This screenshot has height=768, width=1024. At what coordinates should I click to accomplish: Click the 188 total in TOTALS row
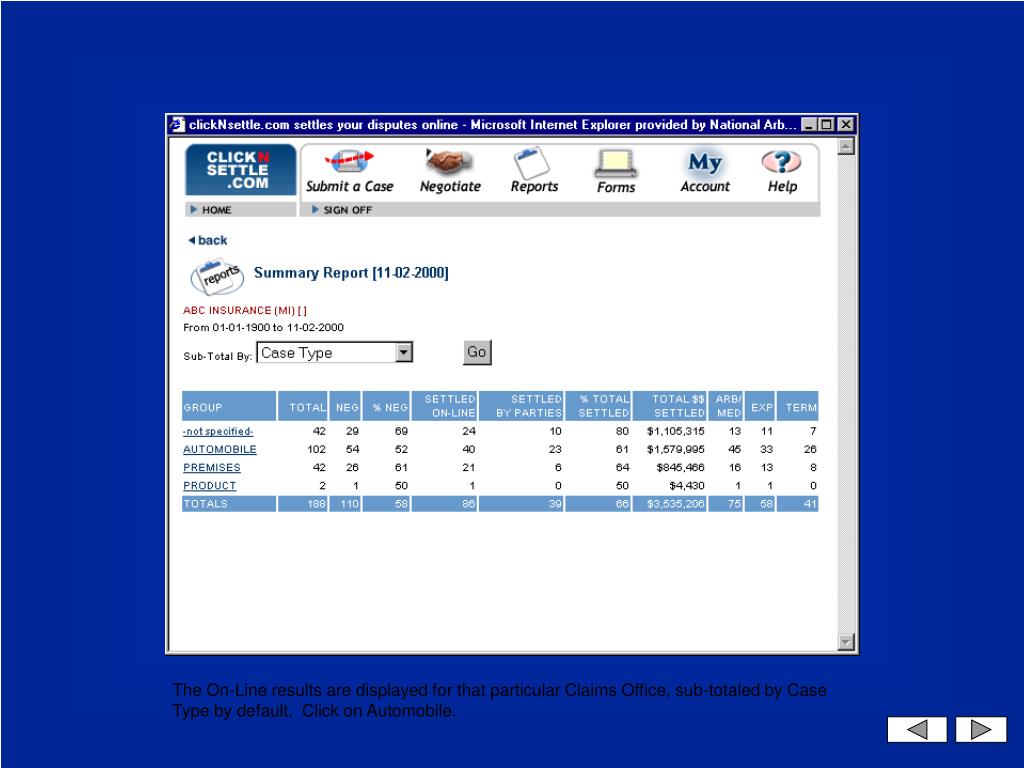click(316, 504)
